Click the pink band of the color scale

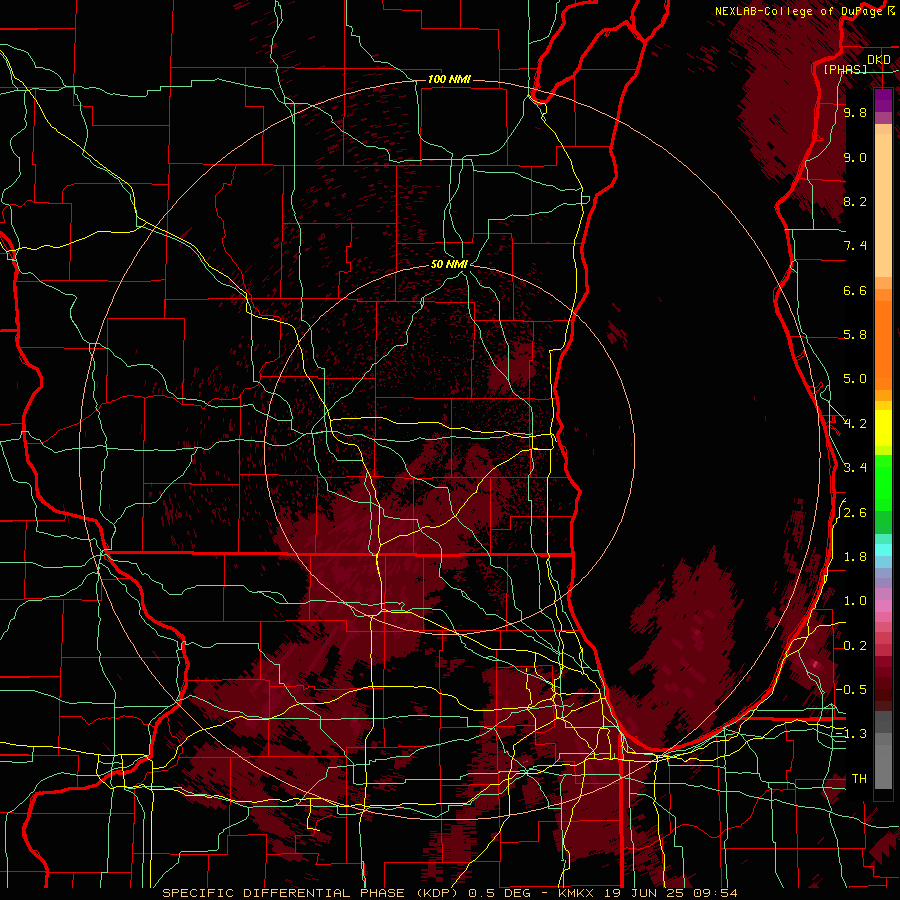[883, 606]
